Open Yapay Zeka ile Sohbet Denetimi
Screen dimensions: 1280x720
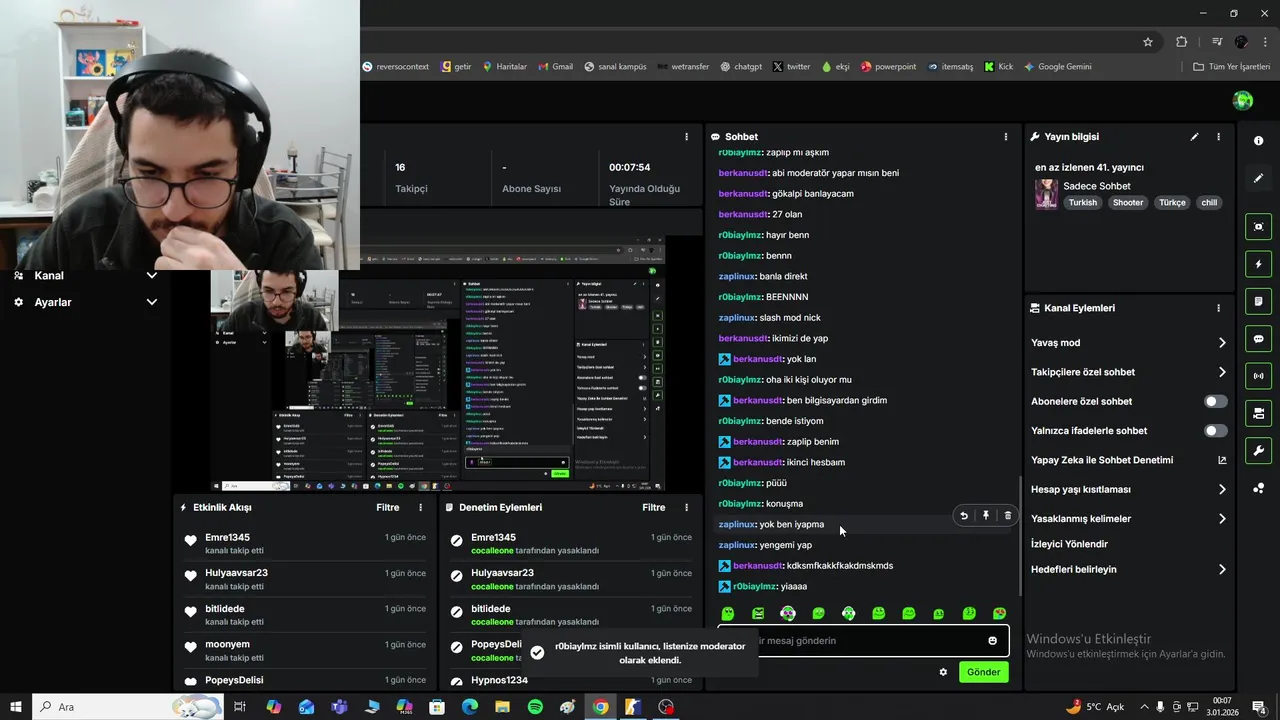pyautogui.click(x=1102, y=460)
